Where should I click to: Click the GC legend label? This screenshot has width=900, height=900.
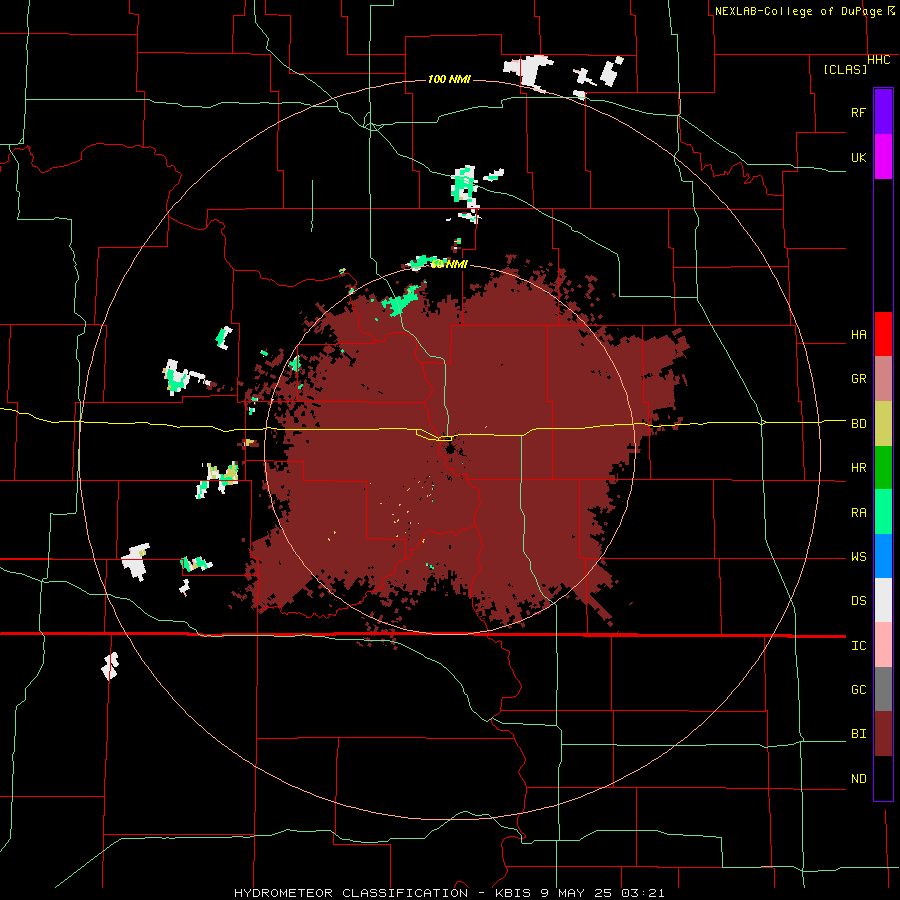[858, 690]
